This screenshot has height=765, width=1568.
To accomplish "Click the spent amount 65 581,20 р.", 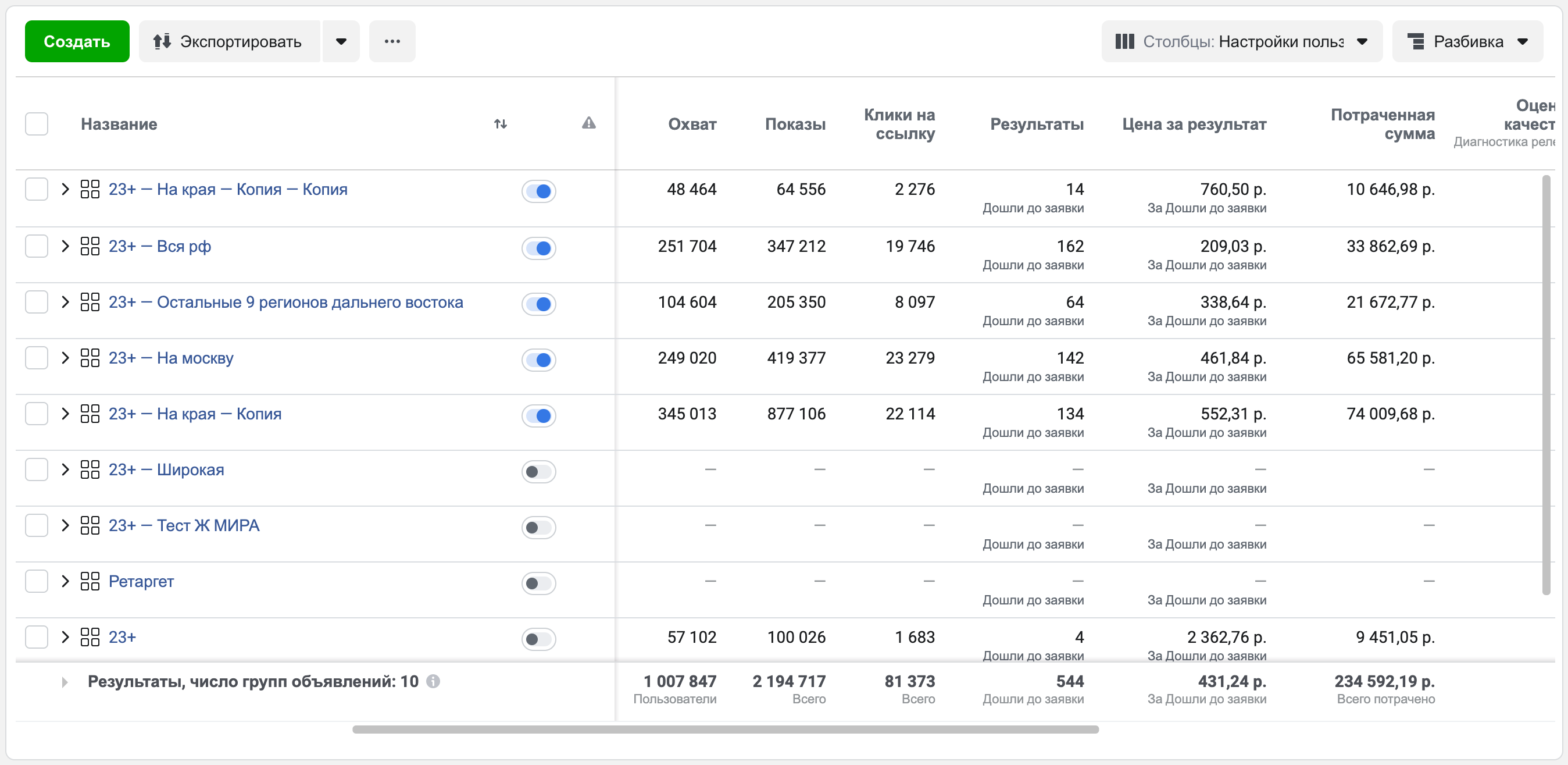I will 1390,358.
